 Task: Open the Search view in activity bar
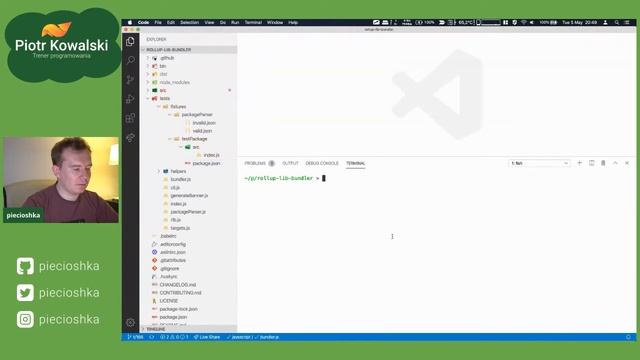click(x=130, y=60)
